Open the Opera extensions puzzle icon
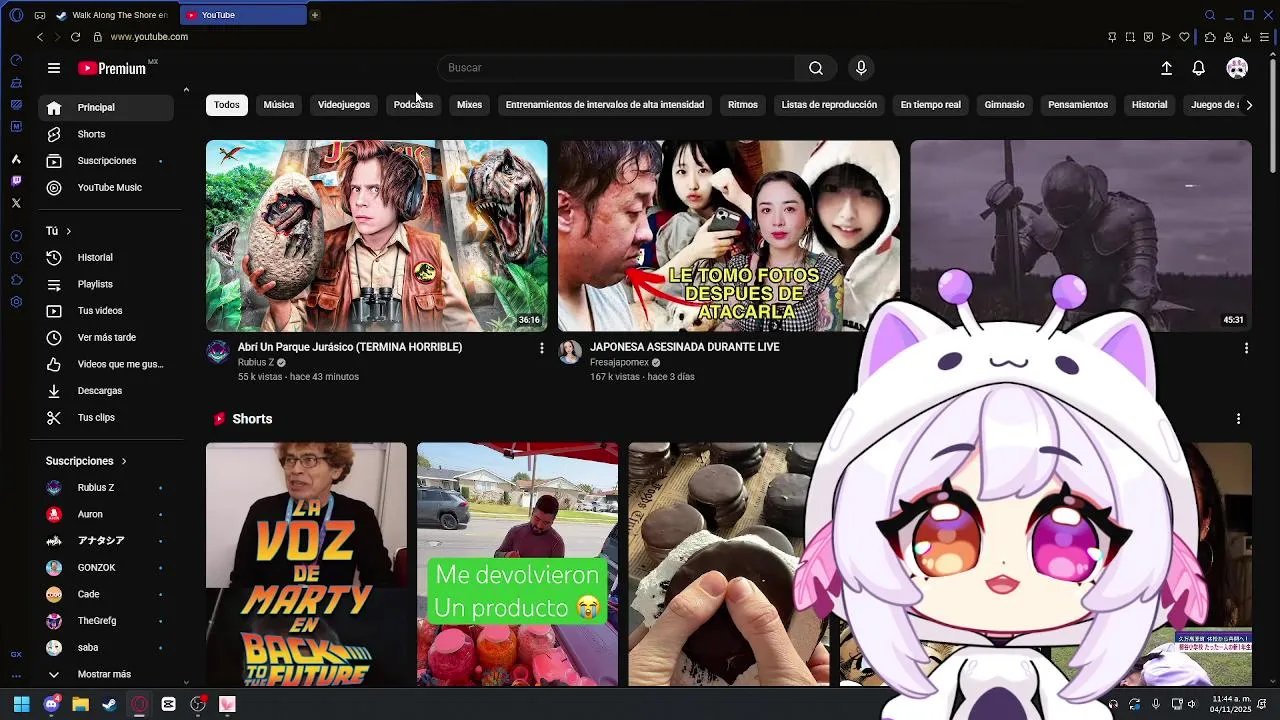Screen dimensions: 1280x720 pyautogui.click(x=1210, y=37)
